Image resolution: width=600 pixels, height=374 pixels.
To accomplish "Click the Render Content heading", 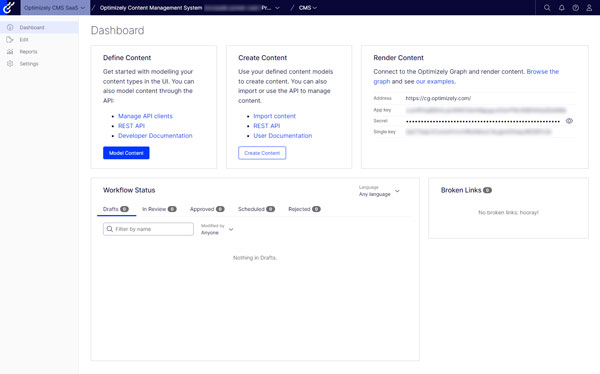I will [398, 58].
